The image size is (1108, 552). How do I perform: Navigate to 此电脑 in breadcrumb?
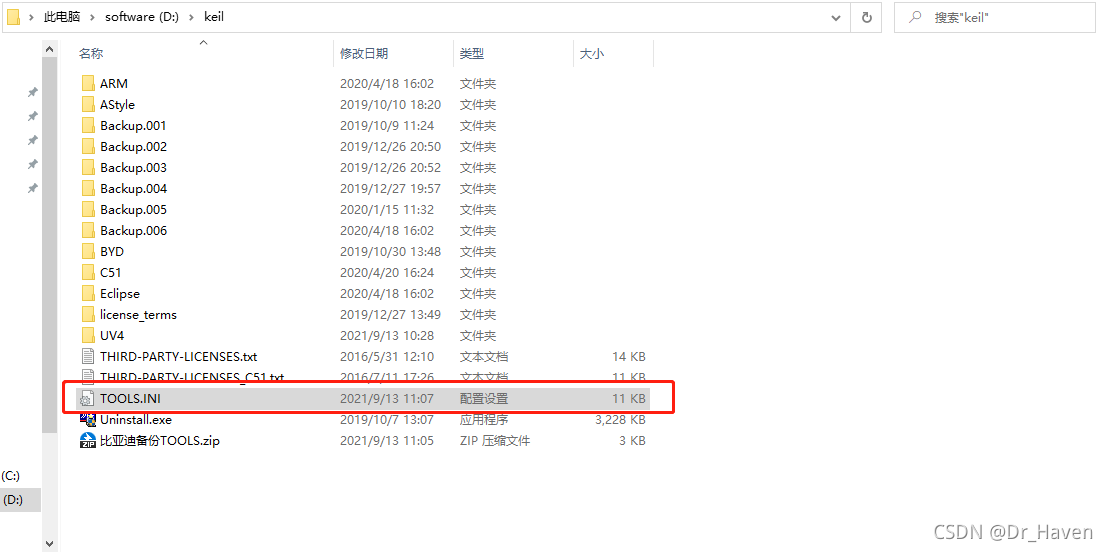click(x=62, y=17)
